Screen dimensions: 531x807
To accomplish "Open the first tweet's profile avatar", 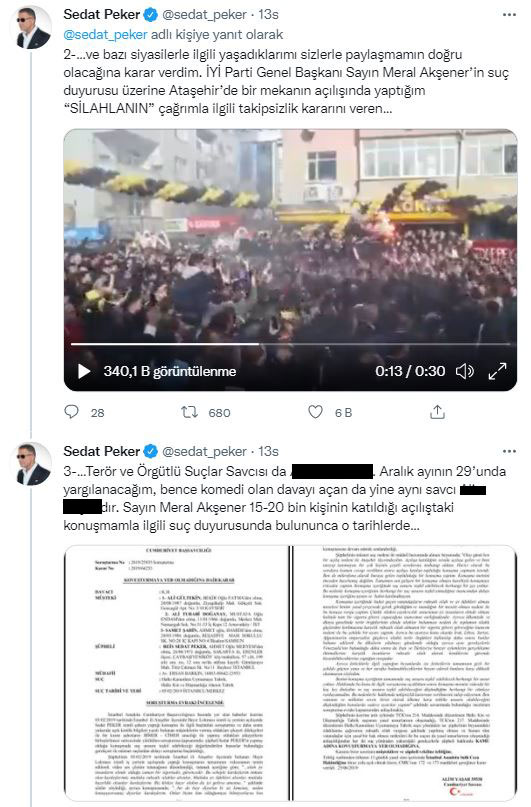I will point(31,27).
